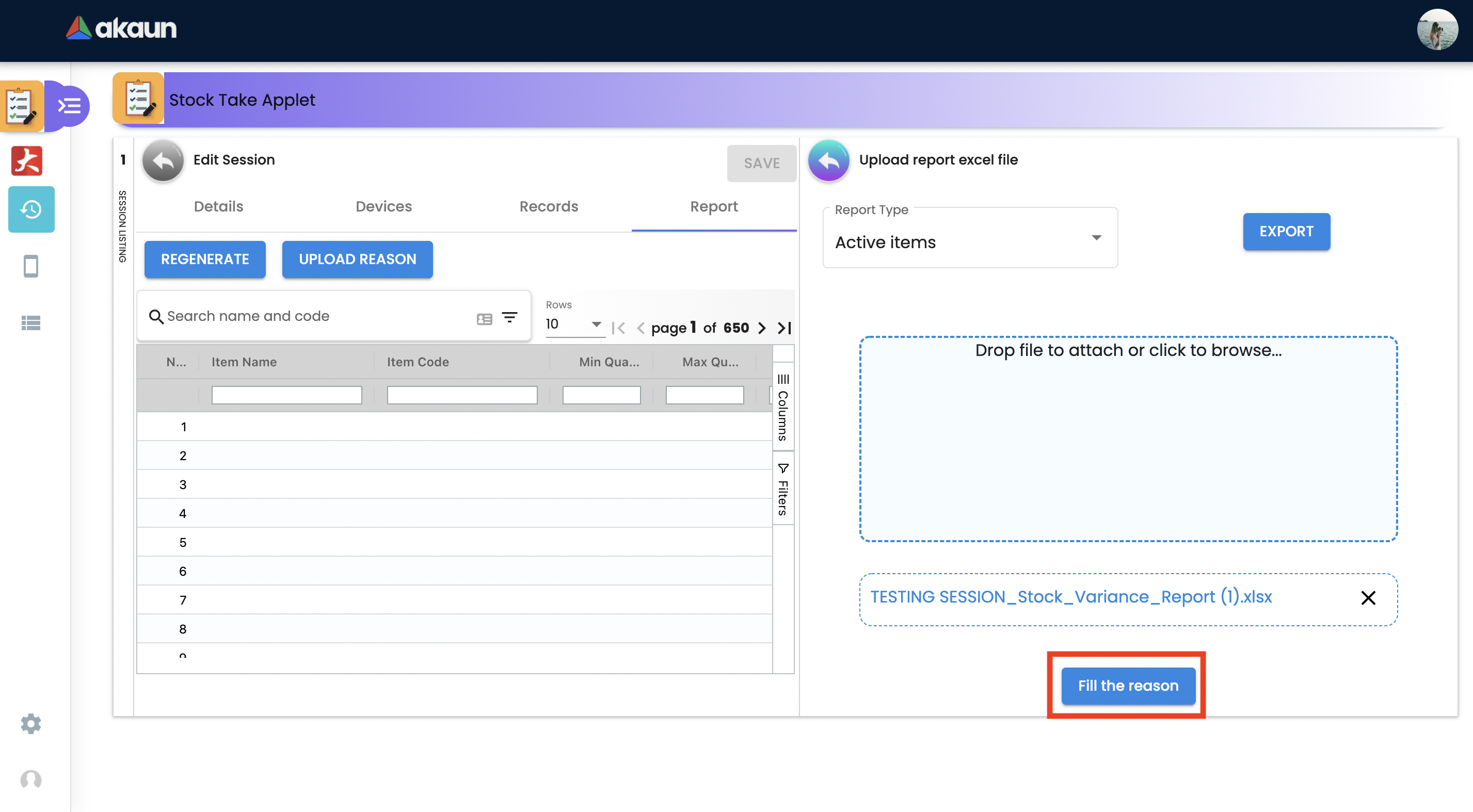Click the card view icon in search bar
Screen dimensions: 1473x812
[x=484, y=319]
